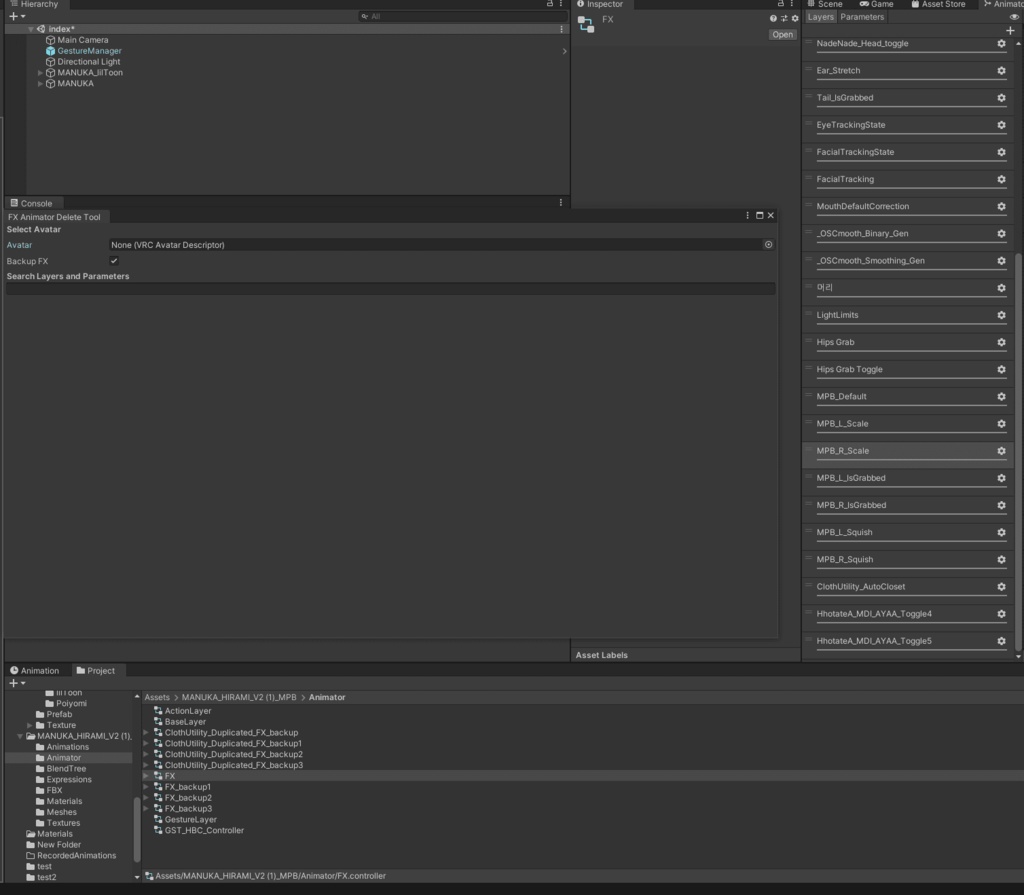Open settings gear on FacialTracking layer

[x=999, y=179]
